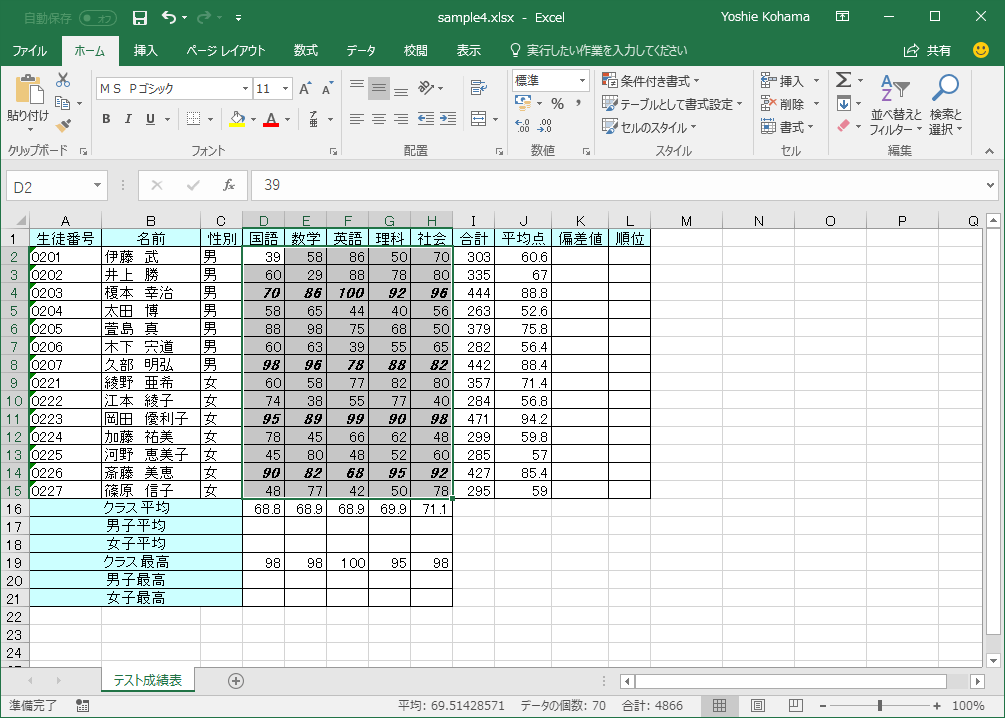Switch to the Formulas (数式) tab
Screen dimensions: 1005x718
pyautogui.click(x=306, y=51)
